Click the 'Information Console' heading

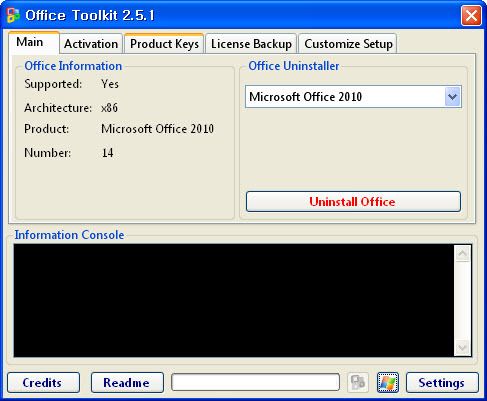coord(69,235)
